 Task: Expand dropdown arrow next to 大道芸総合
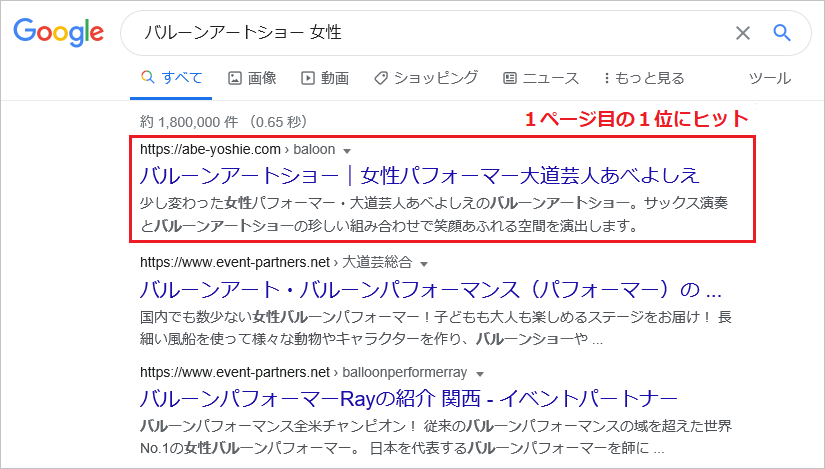tap(424, 264)
